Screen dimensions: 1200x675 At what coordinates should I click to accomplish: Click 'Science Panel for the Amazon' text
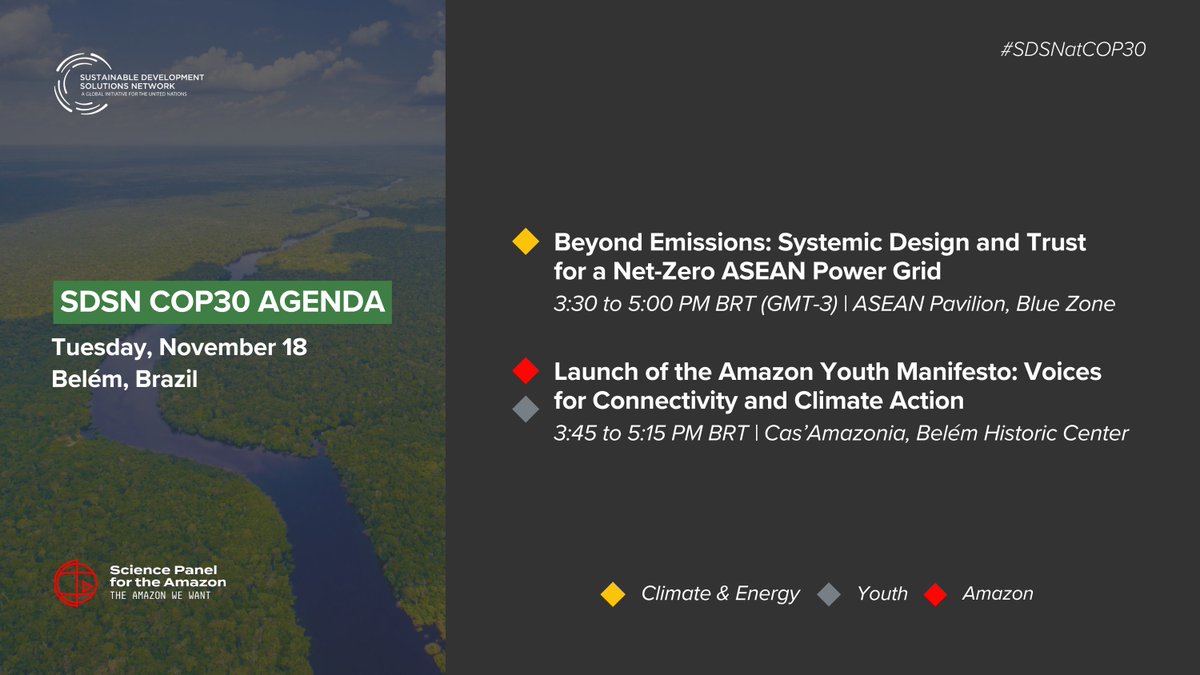(x=168, y=577)
